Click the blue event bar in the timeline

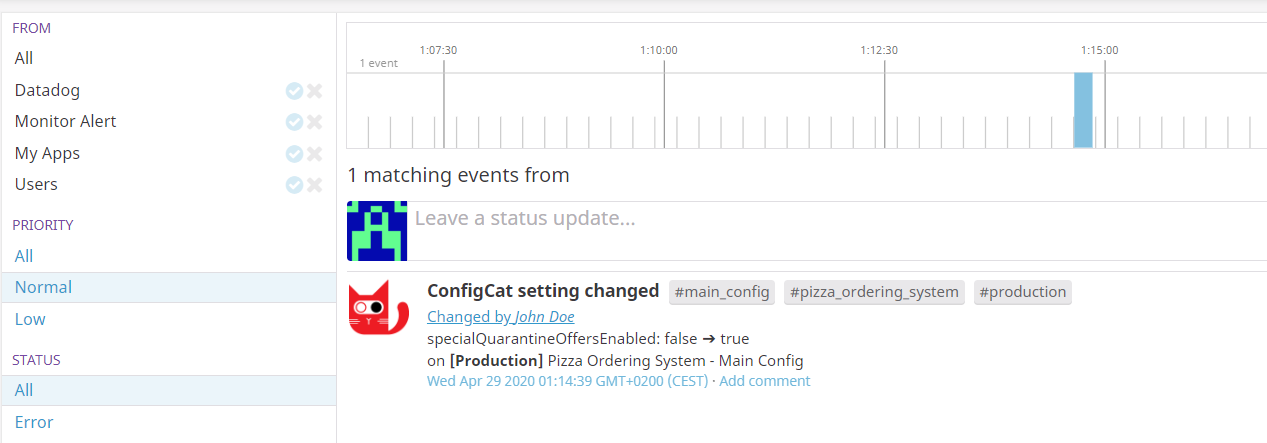click(x=1083, y=110)
